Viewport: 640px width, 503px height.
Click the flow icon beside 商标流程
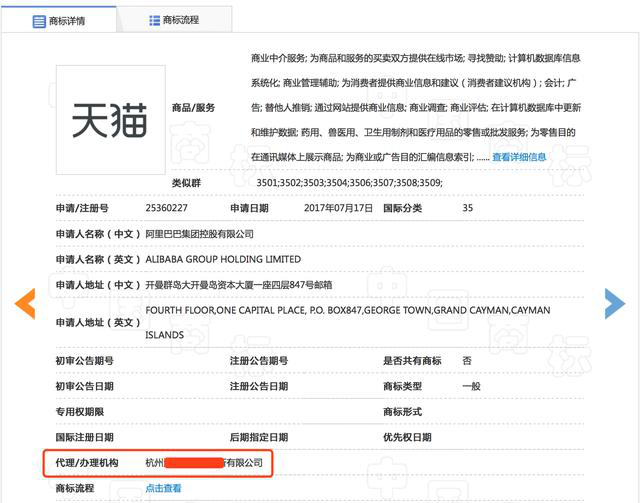coord(154,20)
